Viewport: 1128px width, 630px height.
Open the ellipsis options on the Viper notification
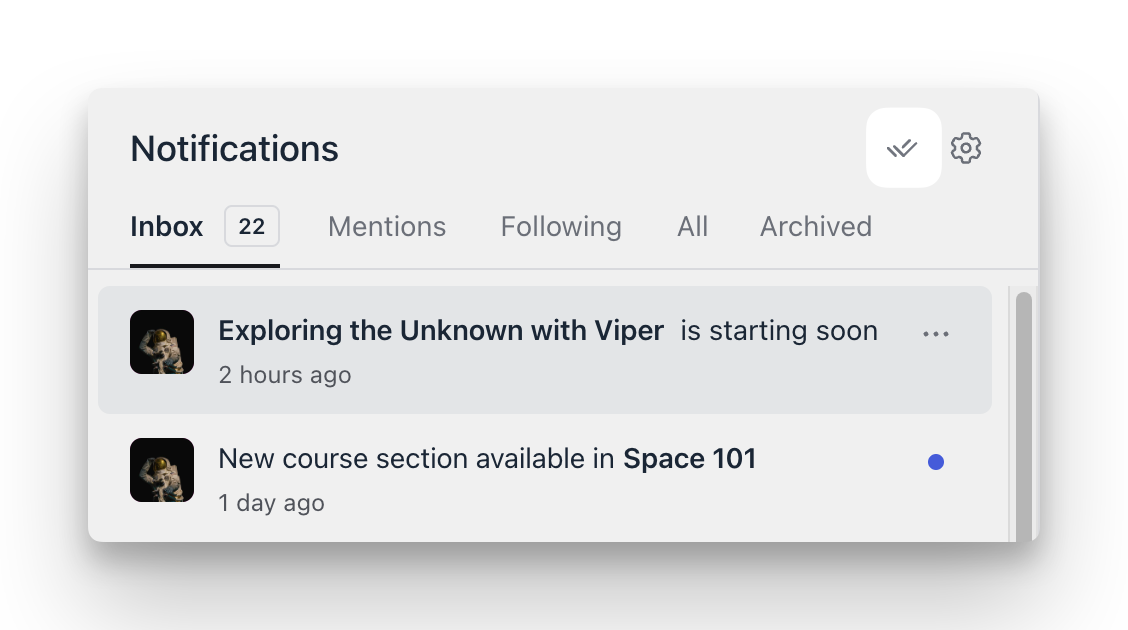(x=936, y=333)
